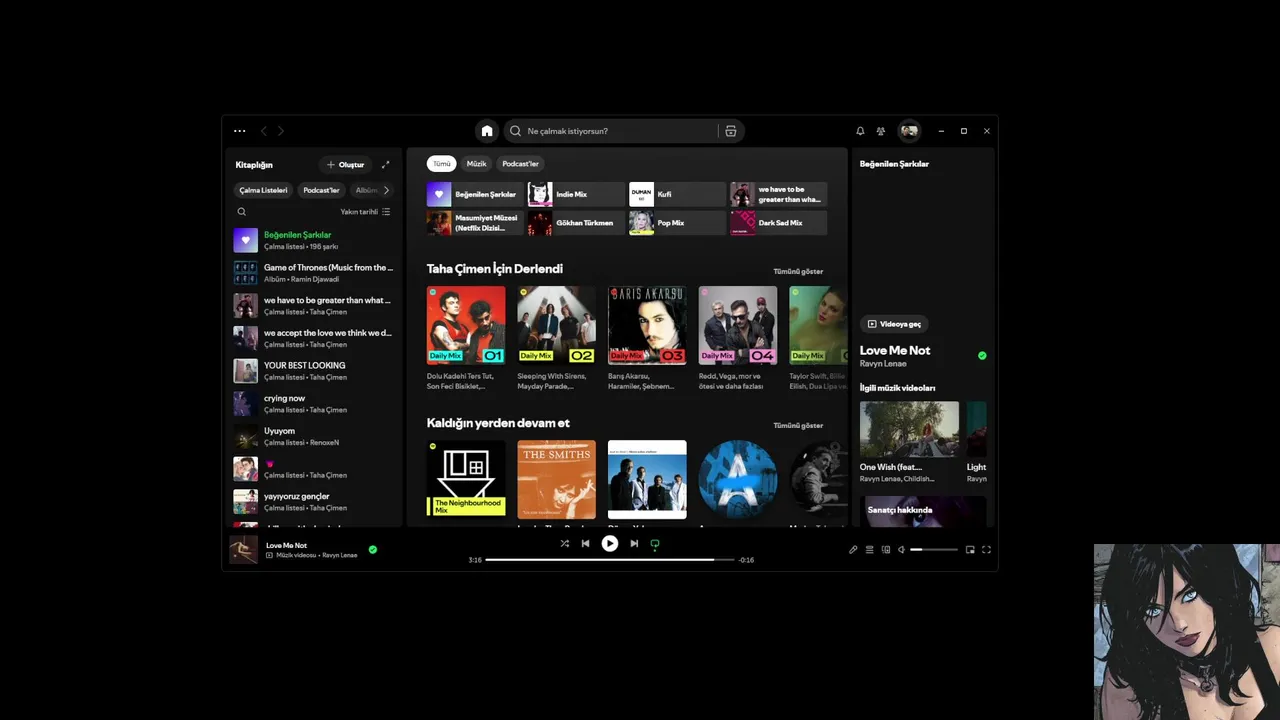This screenshot has height=720, width=1280.
Task: Open 'crying now' playlist in library
Action: 314,404
